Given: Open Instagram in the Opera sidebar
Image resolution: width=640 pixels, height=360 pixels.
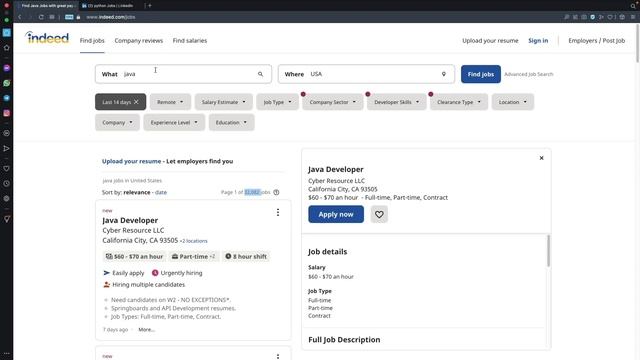Looking at the screenshot, I should point(7,113).
